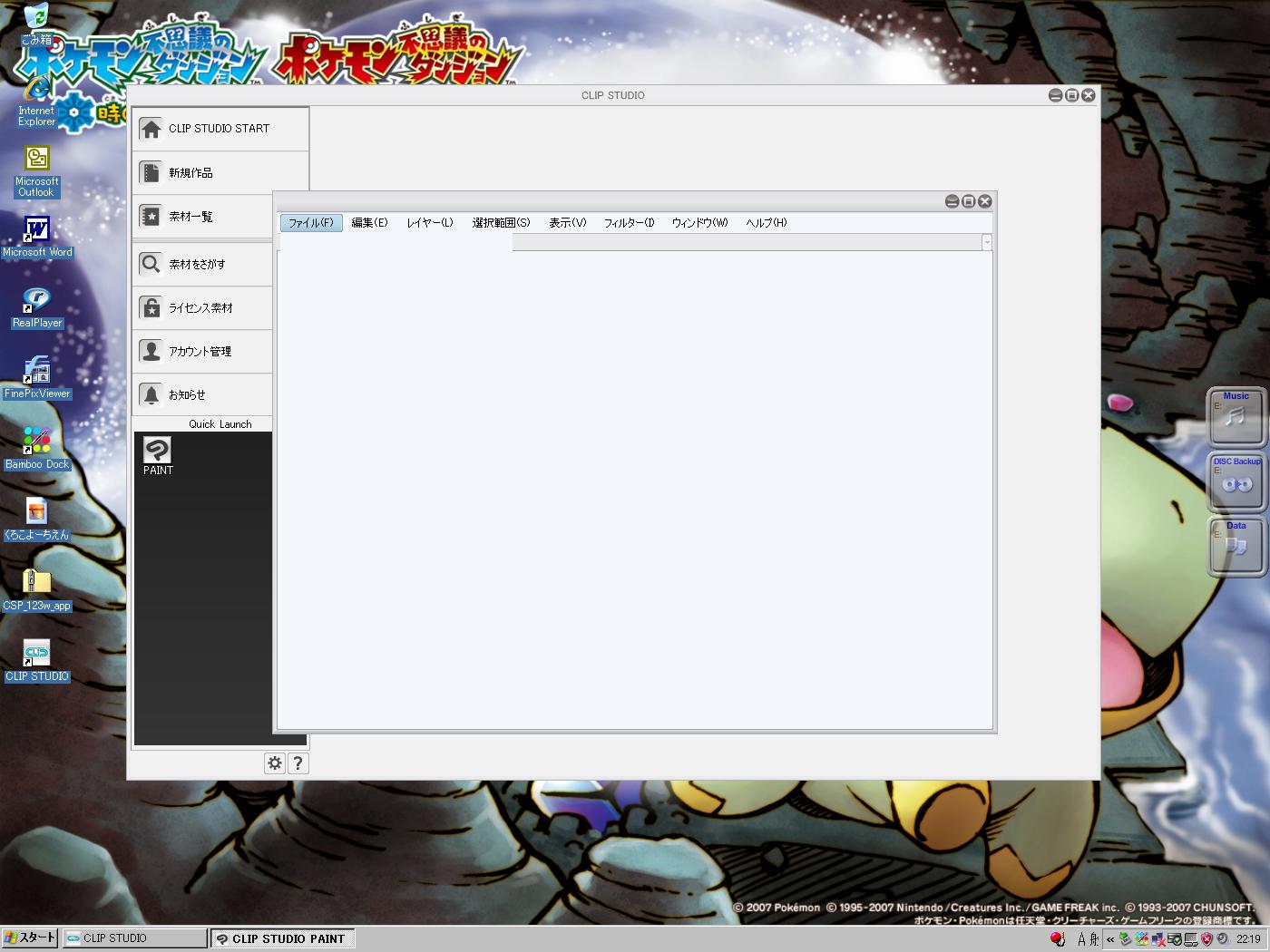Select CLIP STUDIO desktop shortcut
This screenshot has width=1270, height=952.
pos(36,661)
